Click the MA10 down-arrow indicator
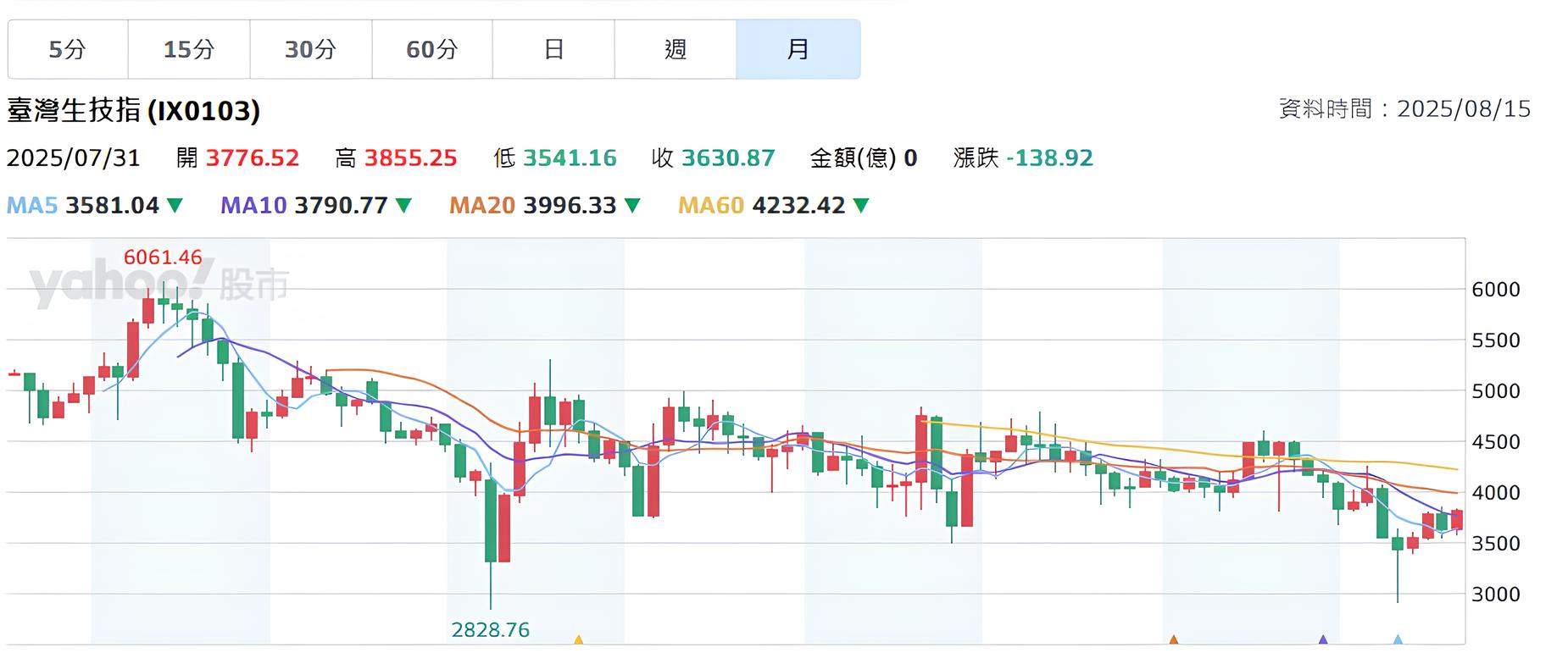 click(403, 205)
